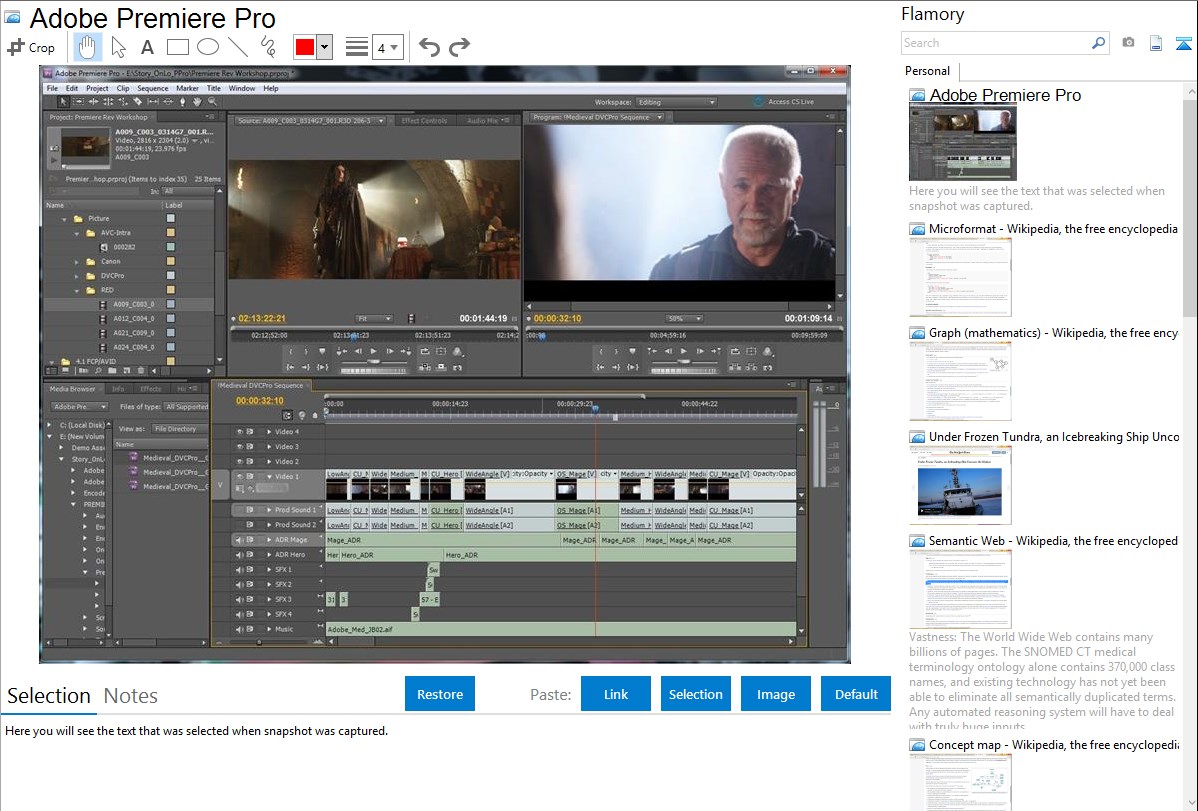Switch to the Notes tab
The width and height of the screenshot is (1198, 811).
131,696
